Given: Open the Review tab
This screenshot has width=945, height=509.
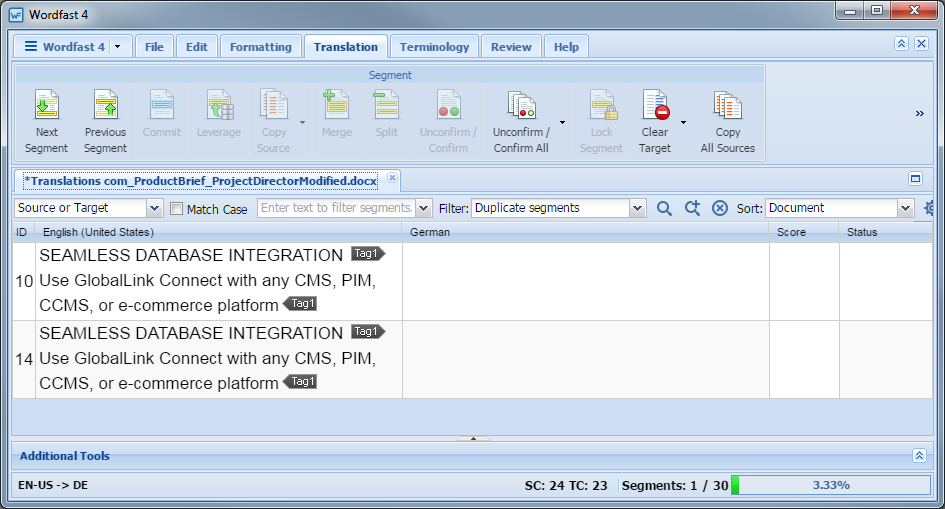Looking at the screenshot, I should [x=511, y=46].
